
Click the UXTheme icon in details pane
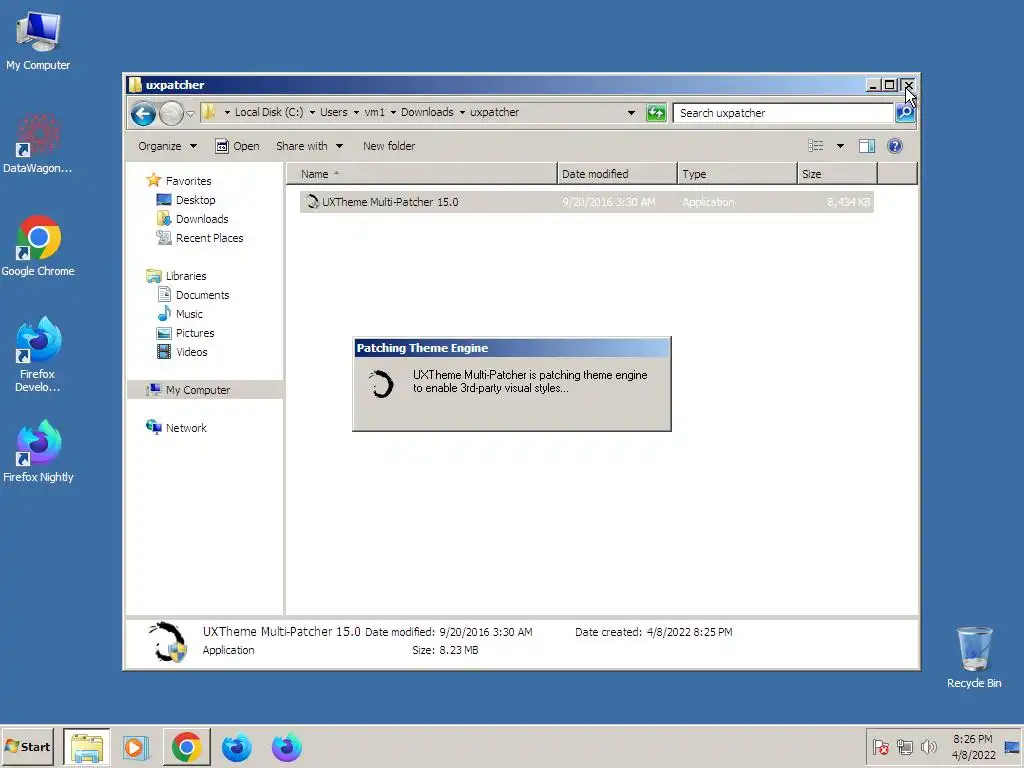pyautogui.click(x=167, y=642)
